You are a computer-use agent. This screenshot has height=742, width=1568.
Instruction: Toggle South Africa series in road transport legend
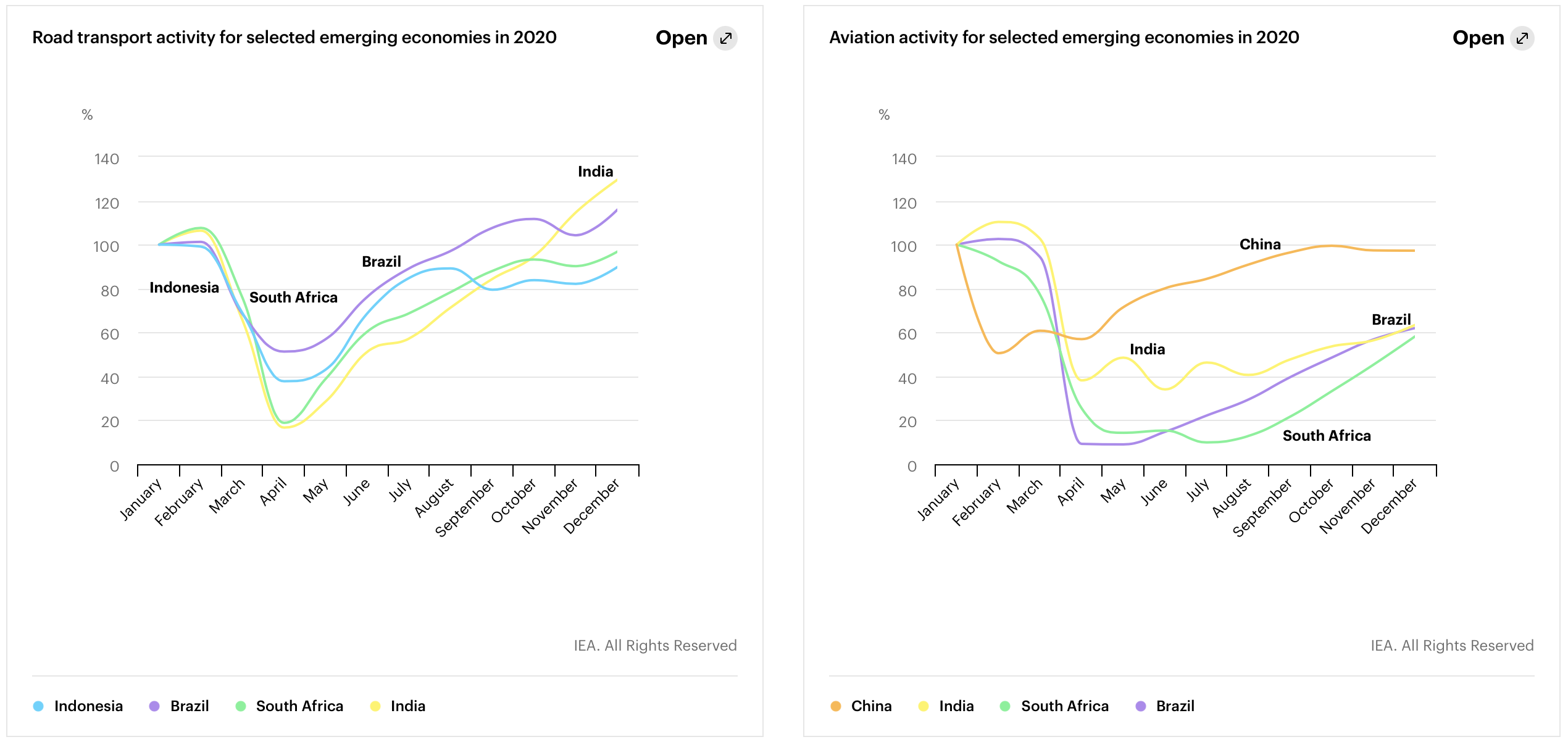299,706
